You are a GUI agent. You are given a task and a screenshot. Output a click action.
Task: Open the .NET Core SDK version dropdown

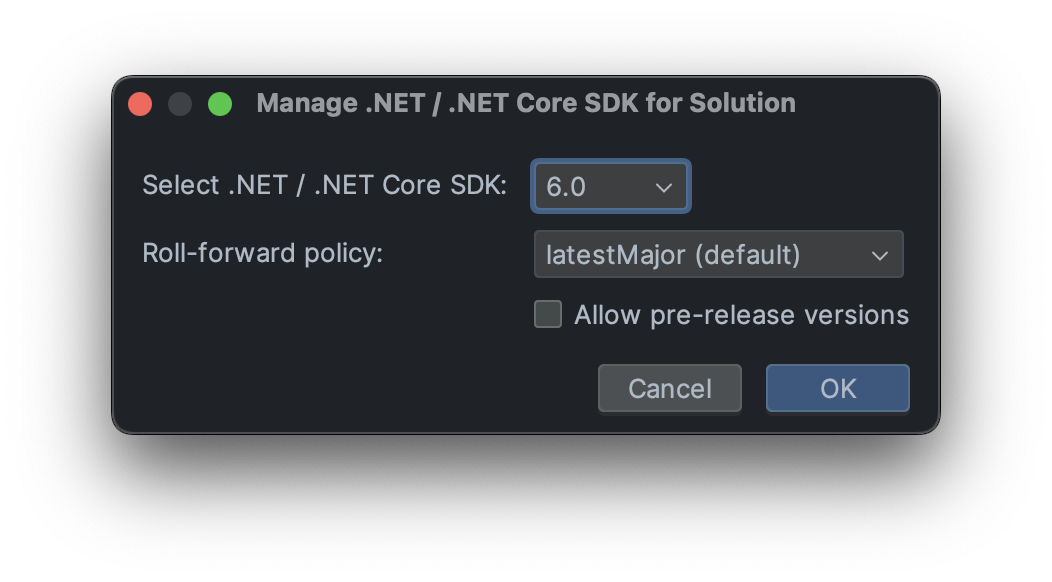610,187
